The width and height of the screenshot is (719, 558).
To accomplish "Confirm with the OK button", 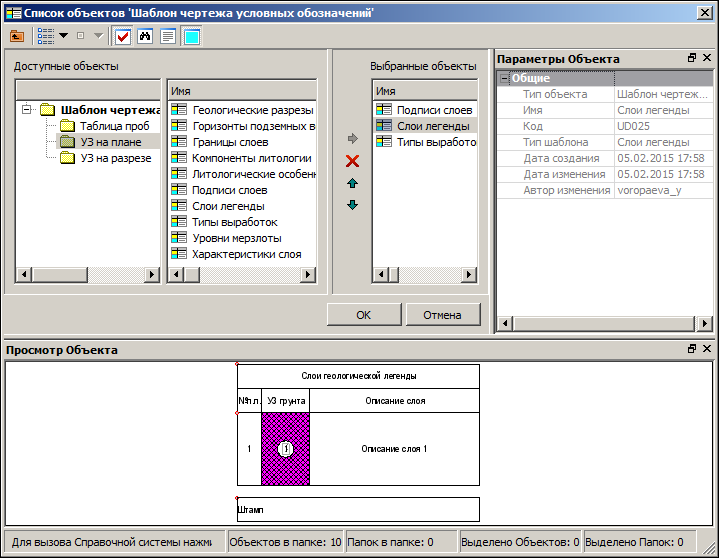I will click(x=364, y=315).
